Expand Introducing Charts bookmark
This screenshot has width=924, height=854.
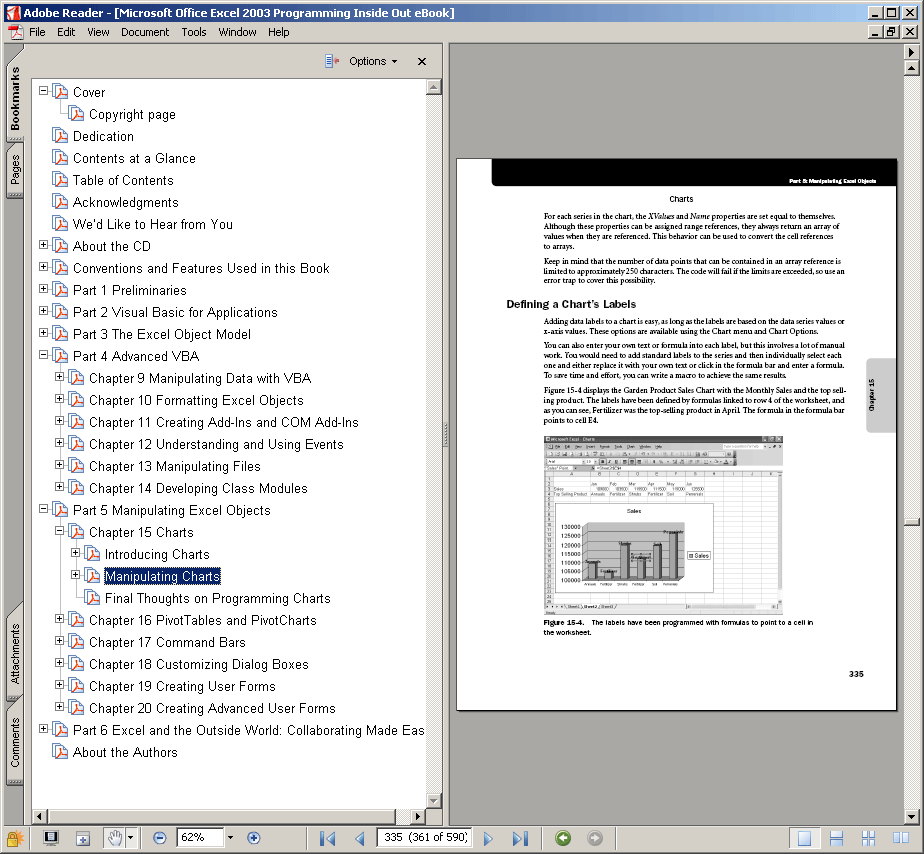(x=75, y=553)
